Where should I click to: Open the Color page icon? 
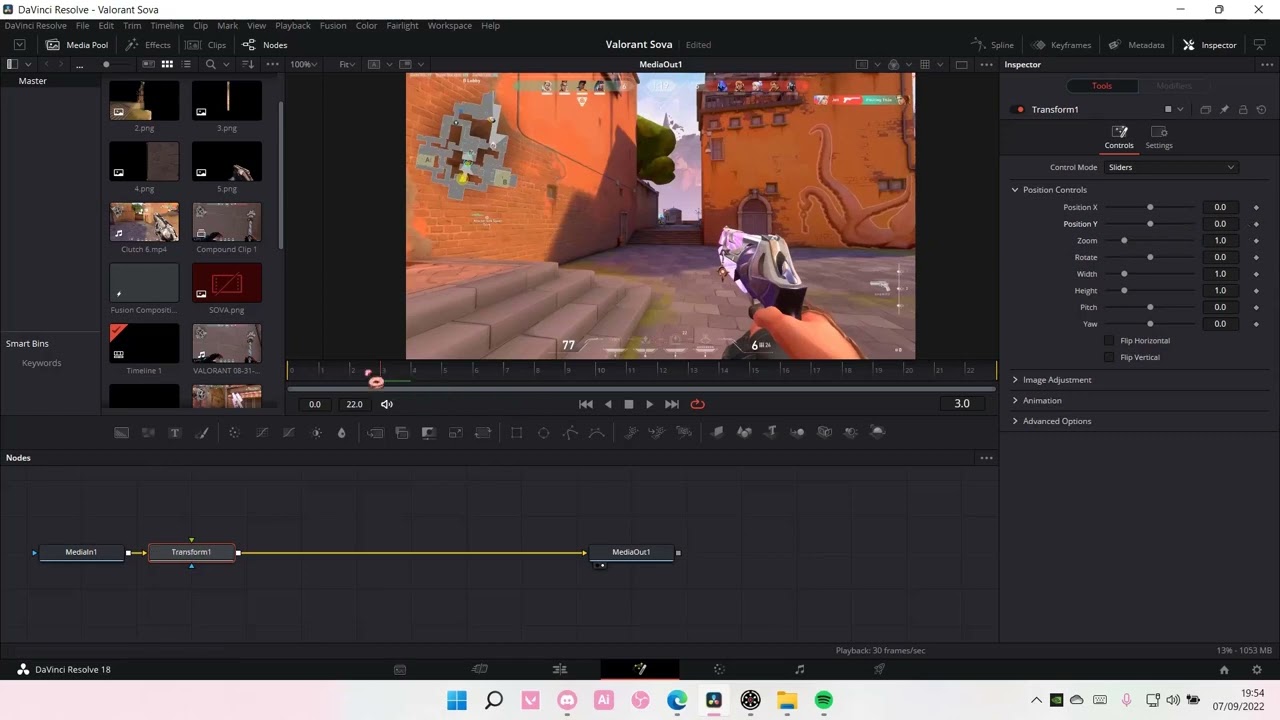click(x=719, y=669)
